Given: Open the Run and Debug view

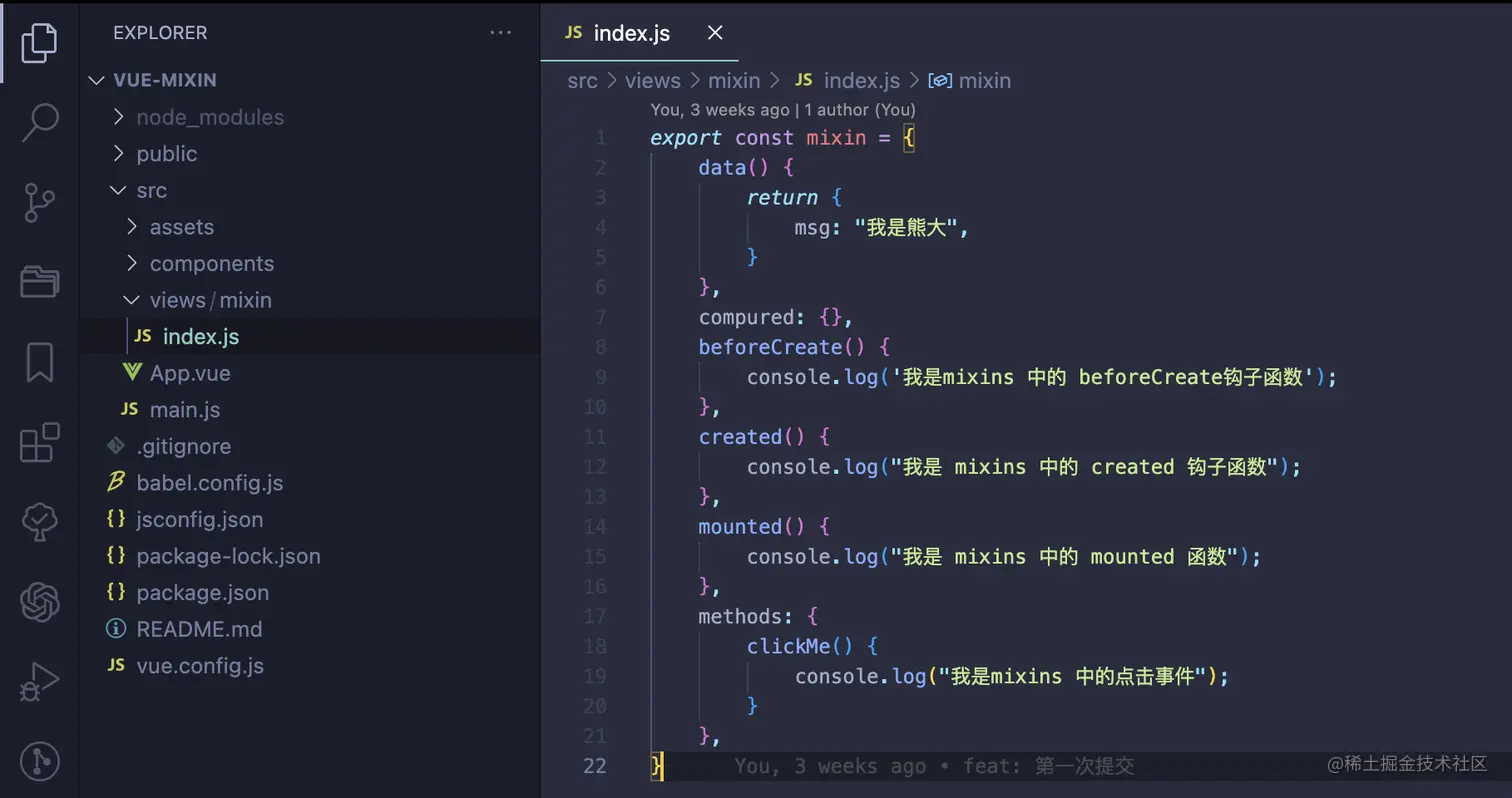Looking at the screenshot, I should click(x=38, y=682).
